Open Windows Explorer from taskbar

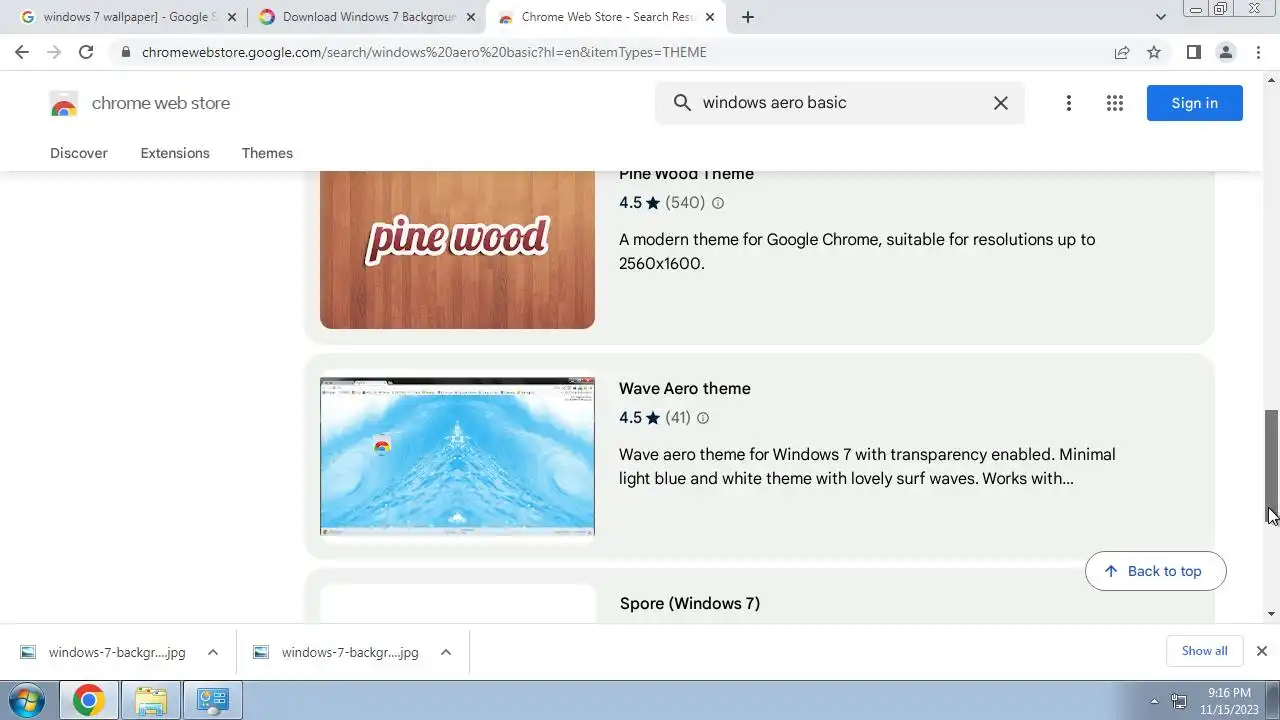pyautogui.click(x=151, y=700)
